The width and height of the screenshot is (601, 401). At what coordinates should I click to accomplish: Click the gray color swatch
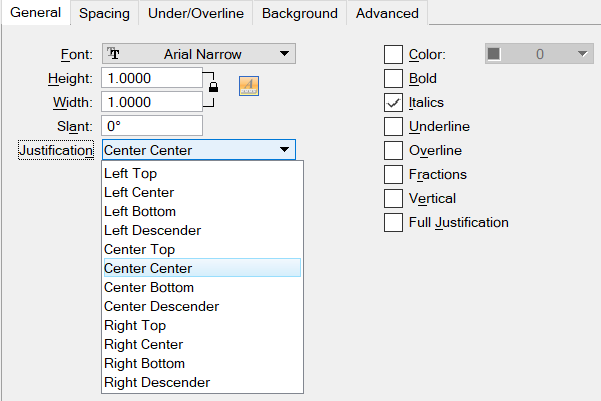[x=494, y=54]
